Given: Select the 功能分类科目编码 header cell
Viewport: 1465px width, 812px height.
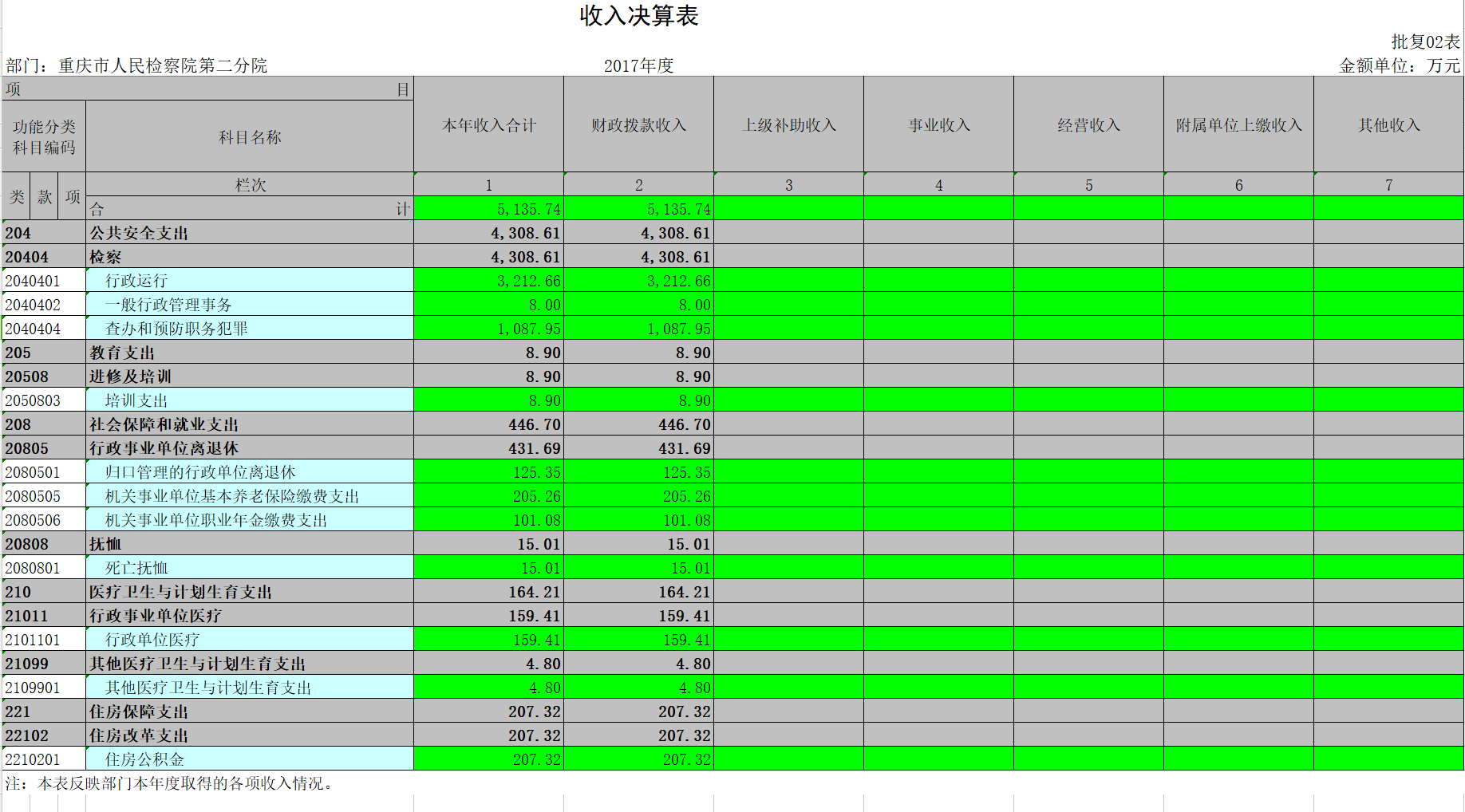Looking at the screenshot, I should pyautogui.click(x=44, y=137).
